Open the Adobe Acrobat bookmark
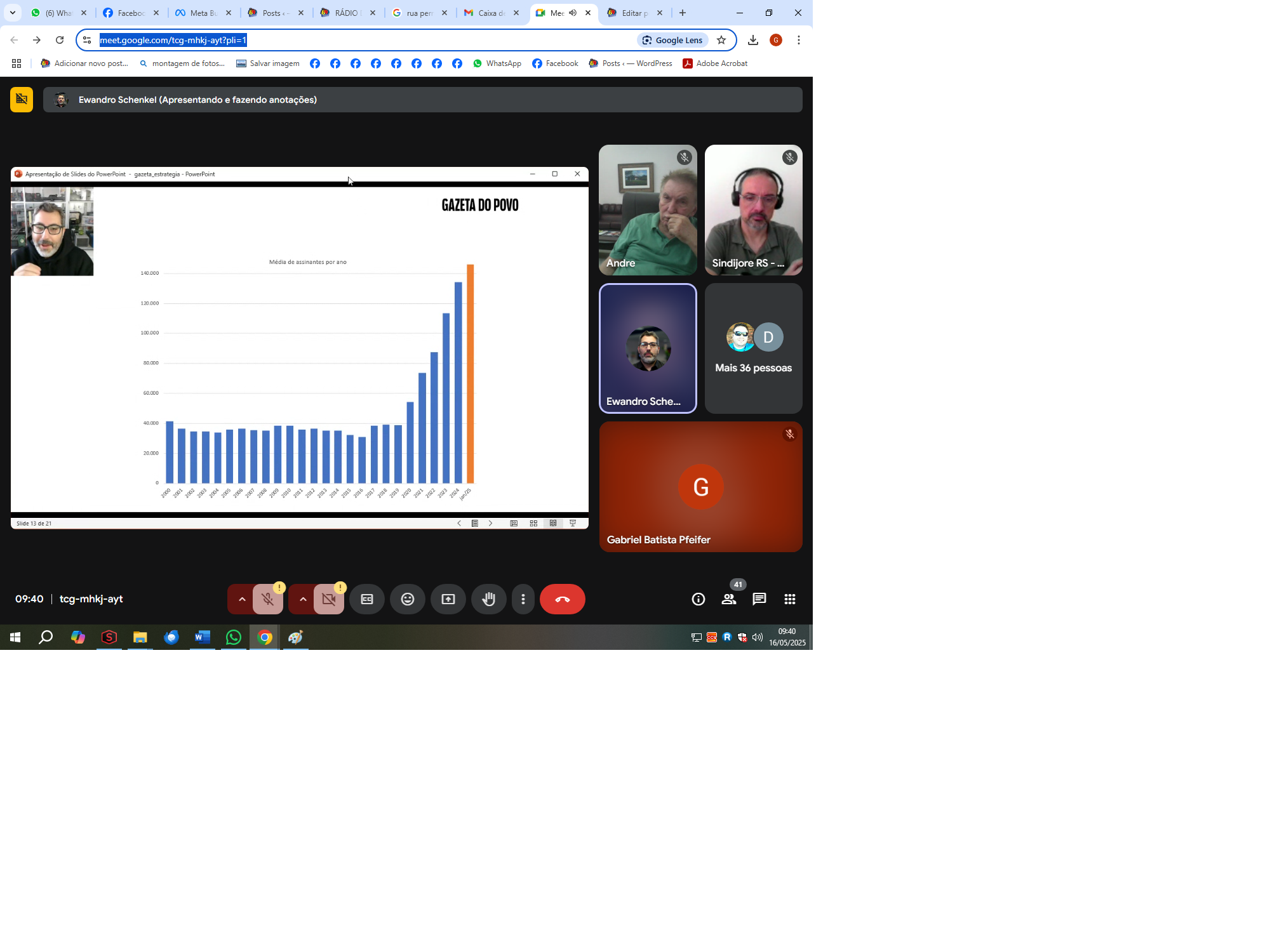The width and height of the screenshot is (1270, 952). point(715,63)
